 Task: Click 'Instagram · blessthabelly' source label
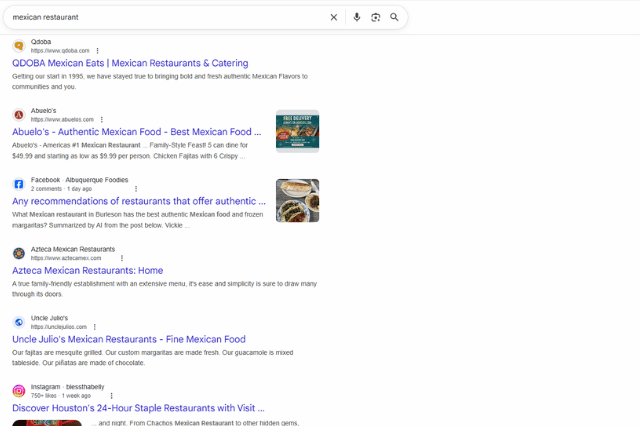click(68, 387)
